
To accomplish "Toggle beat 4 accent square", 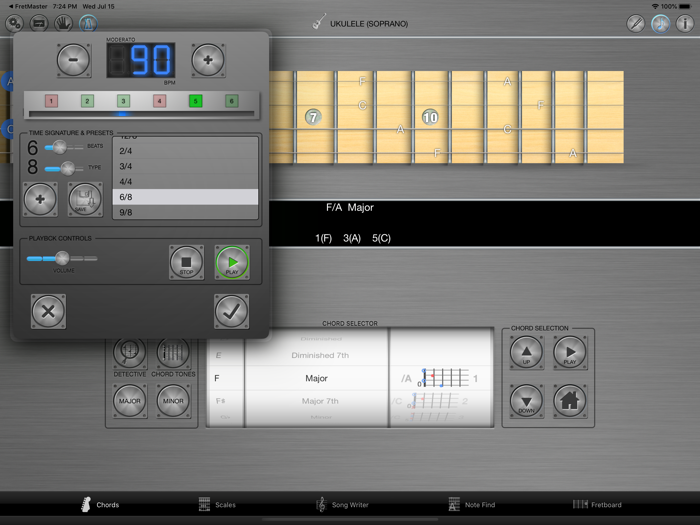I will (x=159, y=101).
